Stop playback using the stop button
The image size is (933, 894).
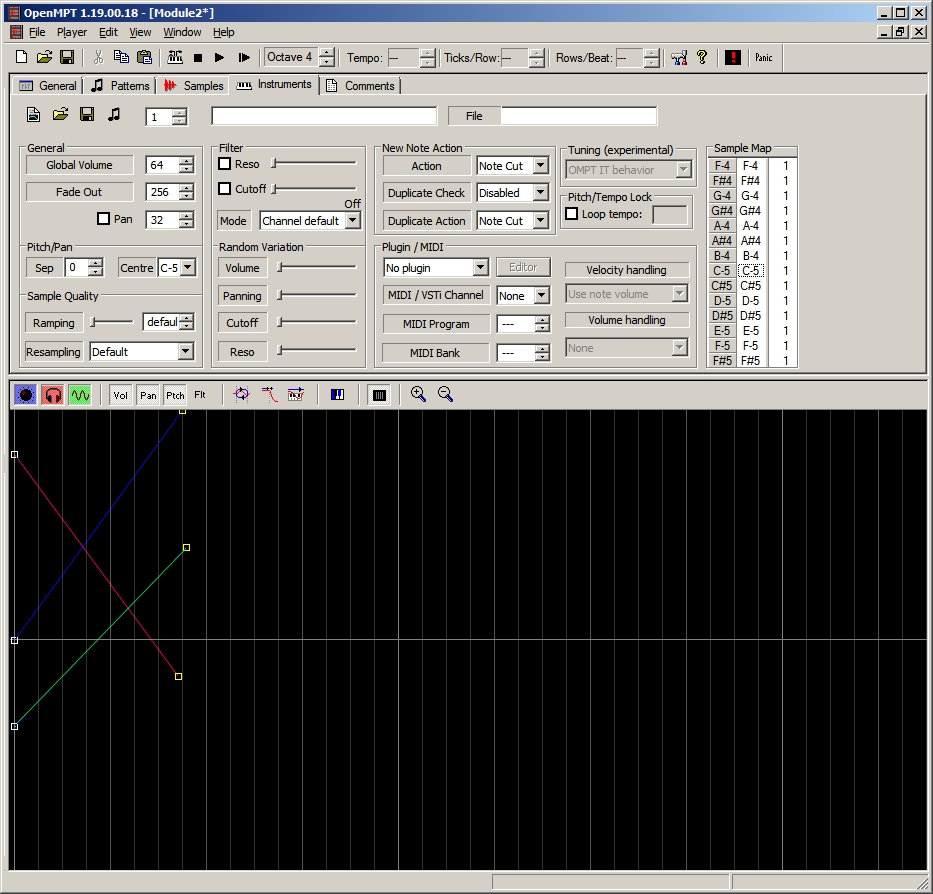[x=198, y=58]
